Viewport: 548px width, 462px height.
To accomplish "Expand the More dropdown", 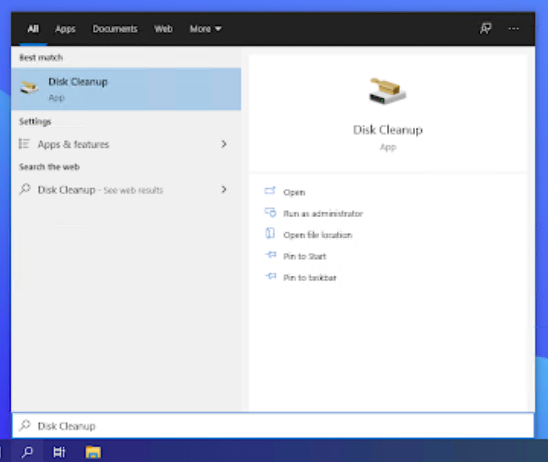I will point(205,29).
